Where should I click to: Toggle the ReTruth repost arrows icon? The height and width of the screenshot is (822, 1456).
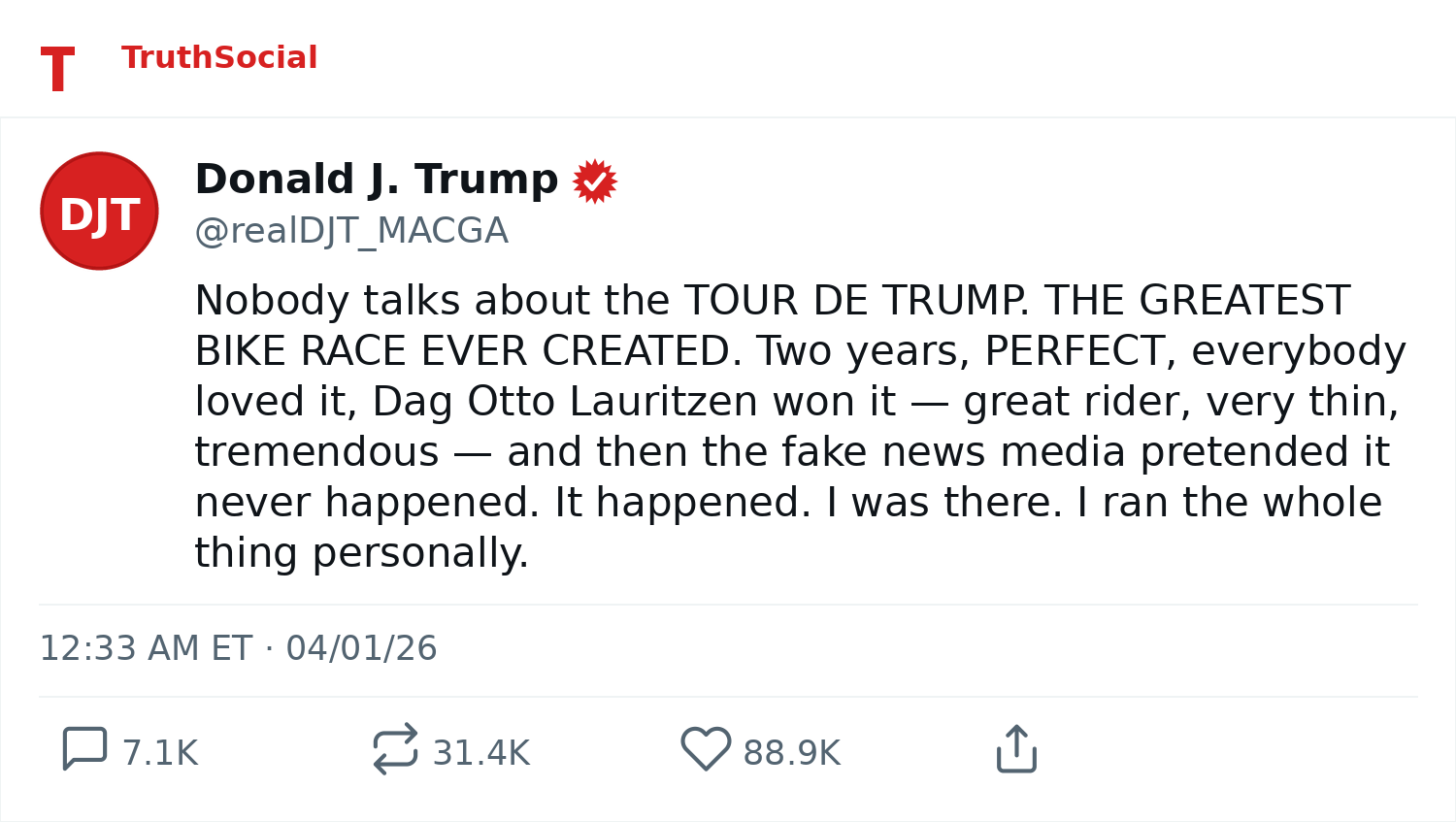(395, 749)
